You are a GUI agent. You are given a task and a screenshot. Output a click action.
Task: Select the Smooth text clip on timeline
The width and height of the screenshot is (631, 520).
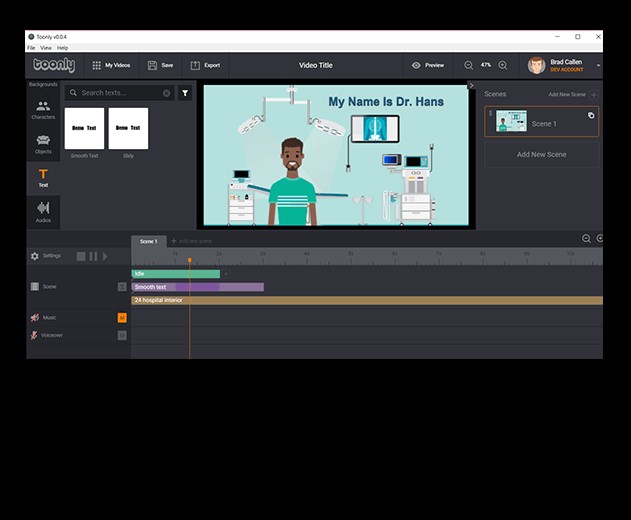(x=197, y=287)
